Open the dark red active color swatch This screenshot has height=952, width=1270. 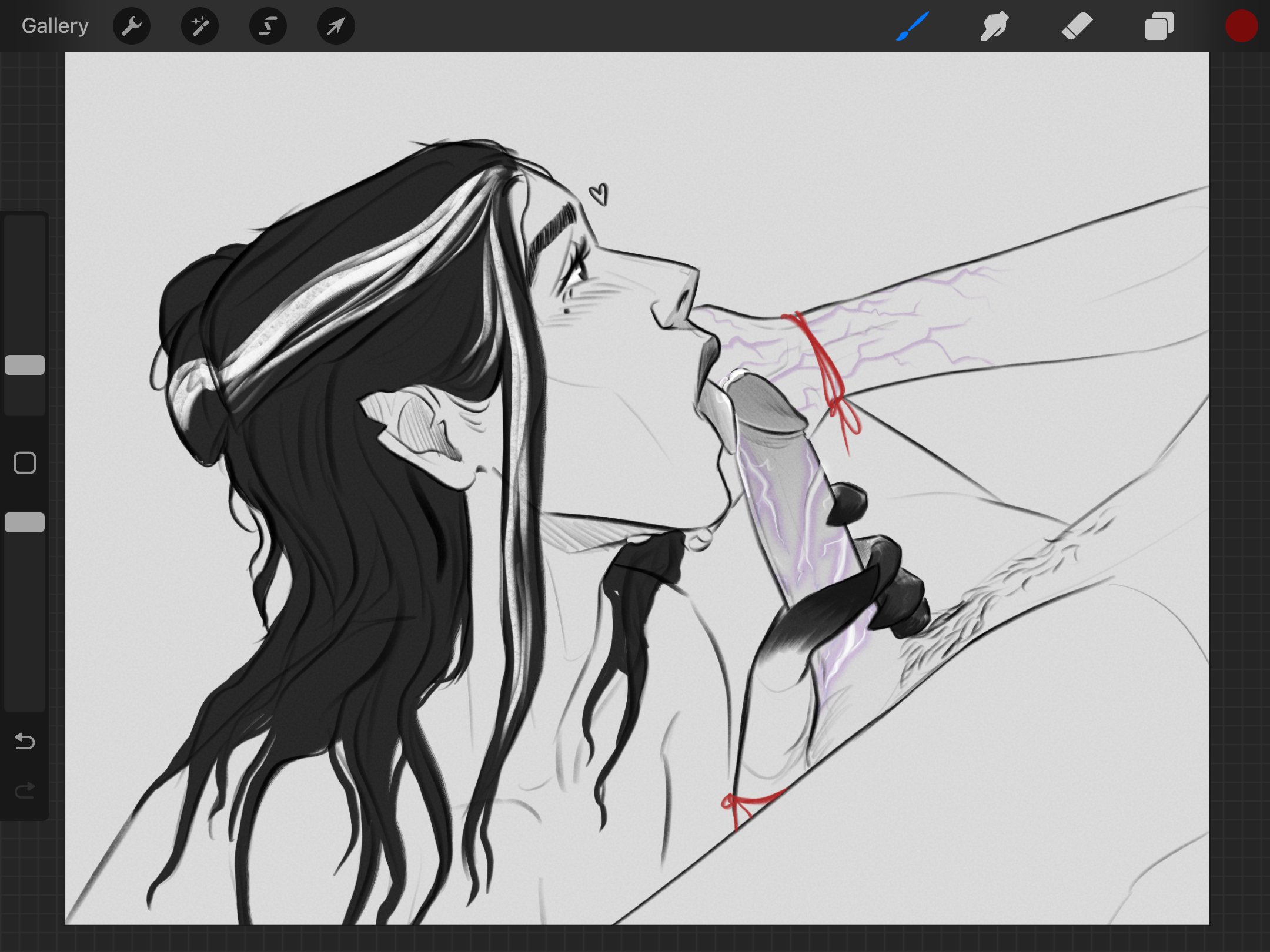(x=1241, y=26)
